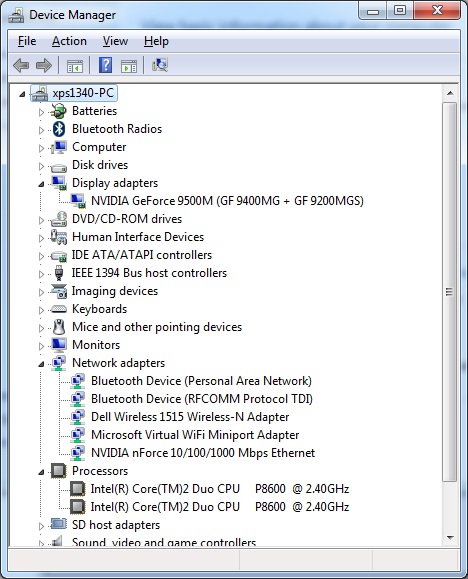
Task: Click the Processors chip icon
Action: point(59,471)
